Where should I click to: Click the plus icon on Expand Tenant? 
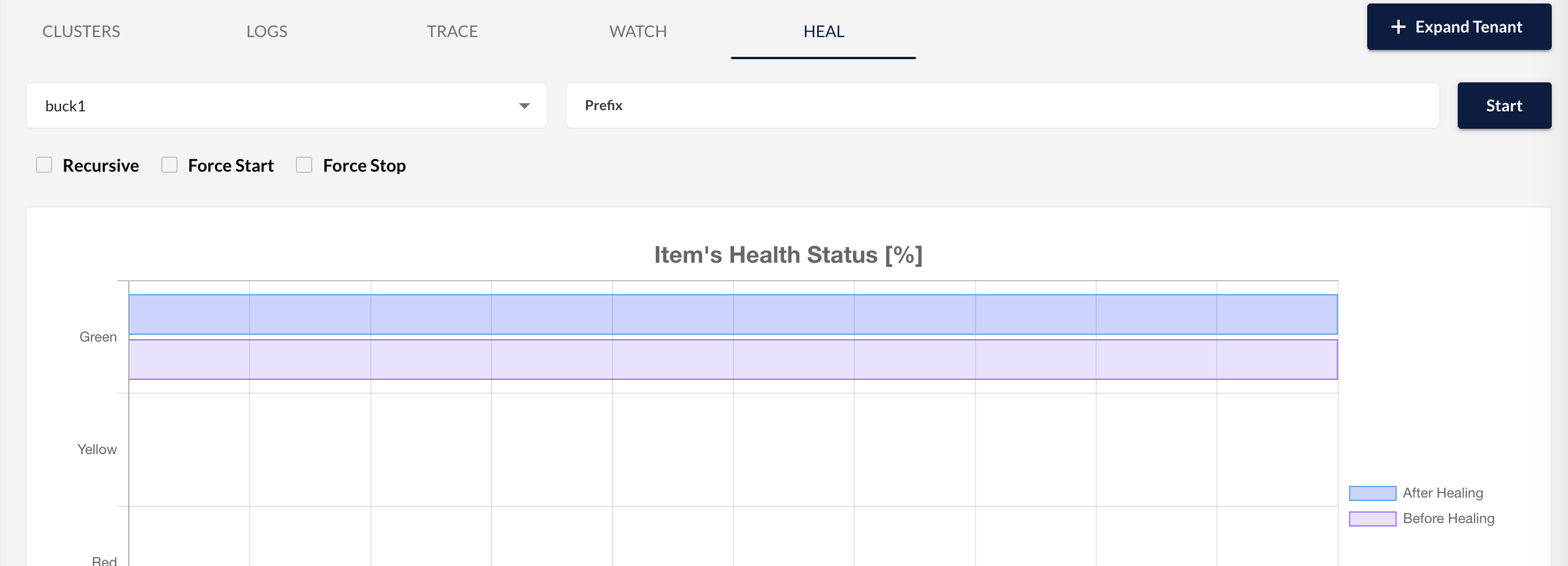(1398, 27)
